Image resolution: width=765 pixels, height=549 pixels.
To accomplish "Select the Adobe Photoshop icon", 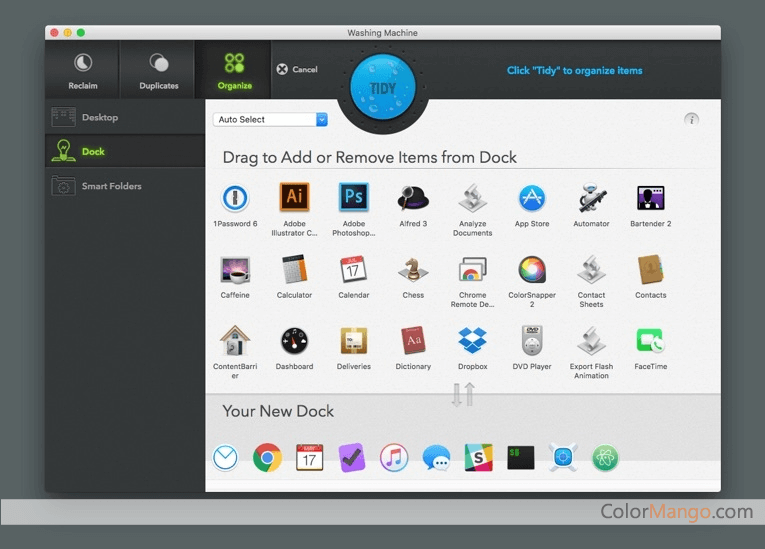I will coord(353,198).
